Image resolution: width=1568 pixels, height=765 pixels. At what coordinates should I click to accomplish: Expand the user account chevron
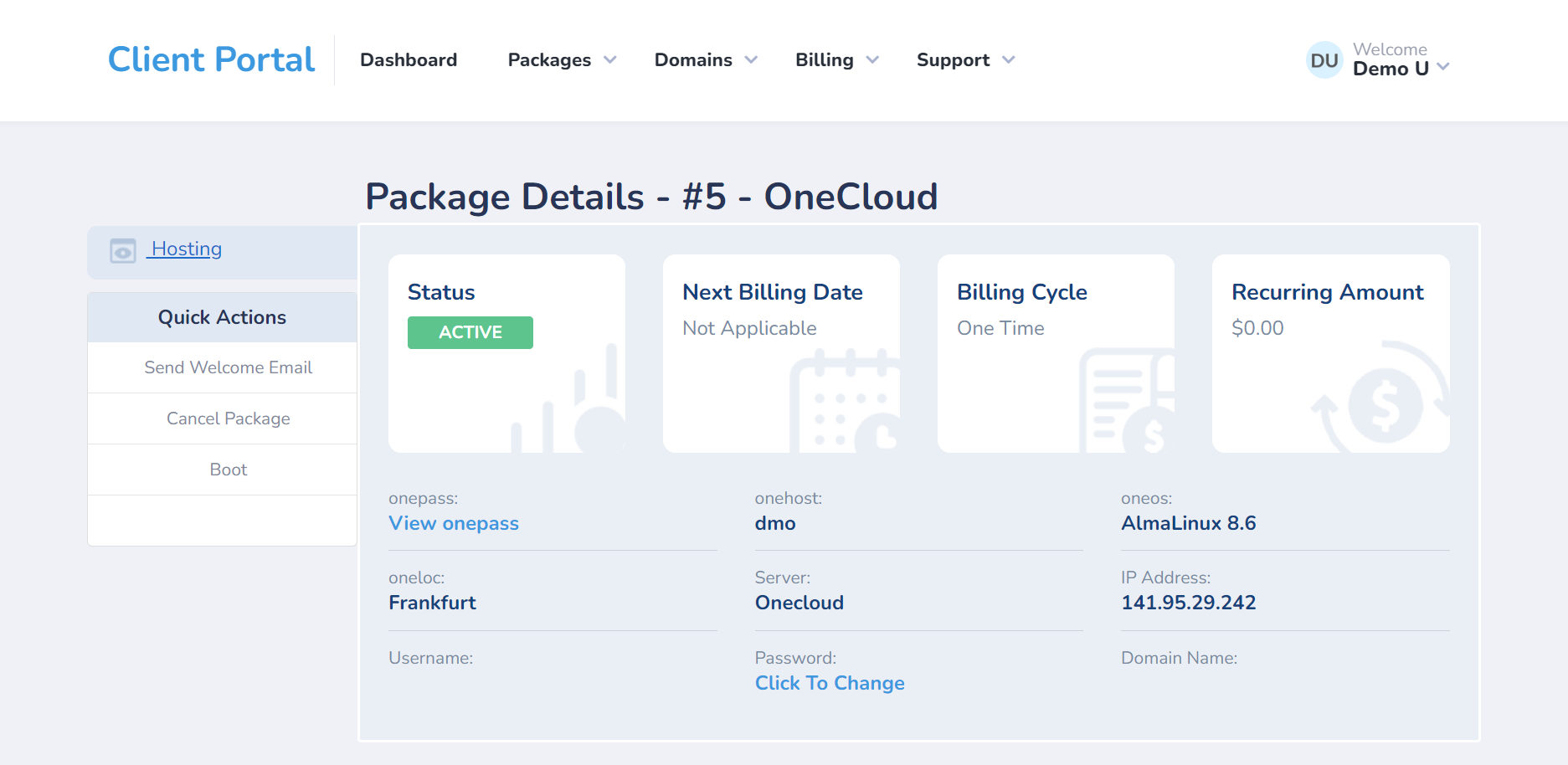1443,67
